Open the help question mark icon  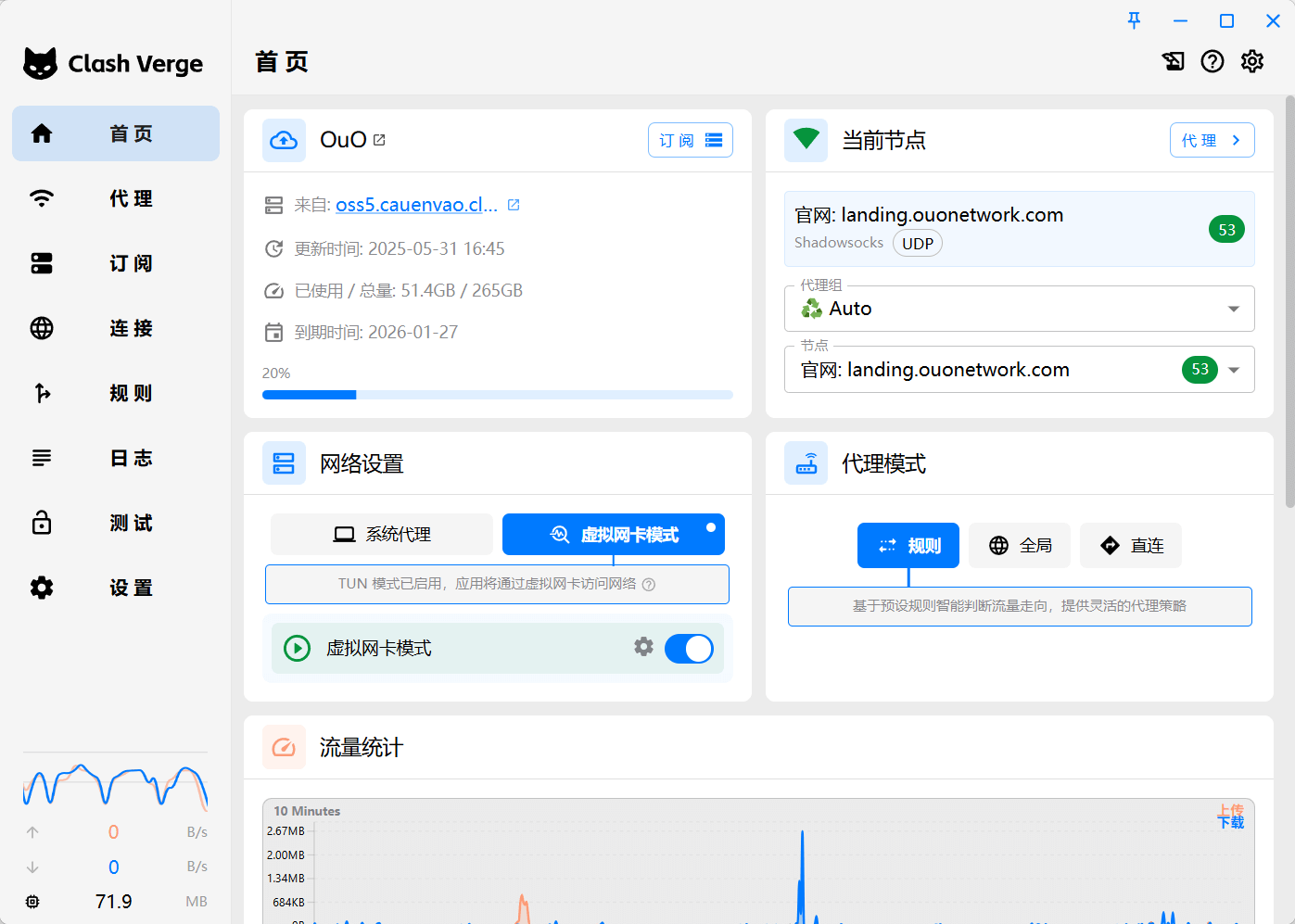coord(1212,61)
